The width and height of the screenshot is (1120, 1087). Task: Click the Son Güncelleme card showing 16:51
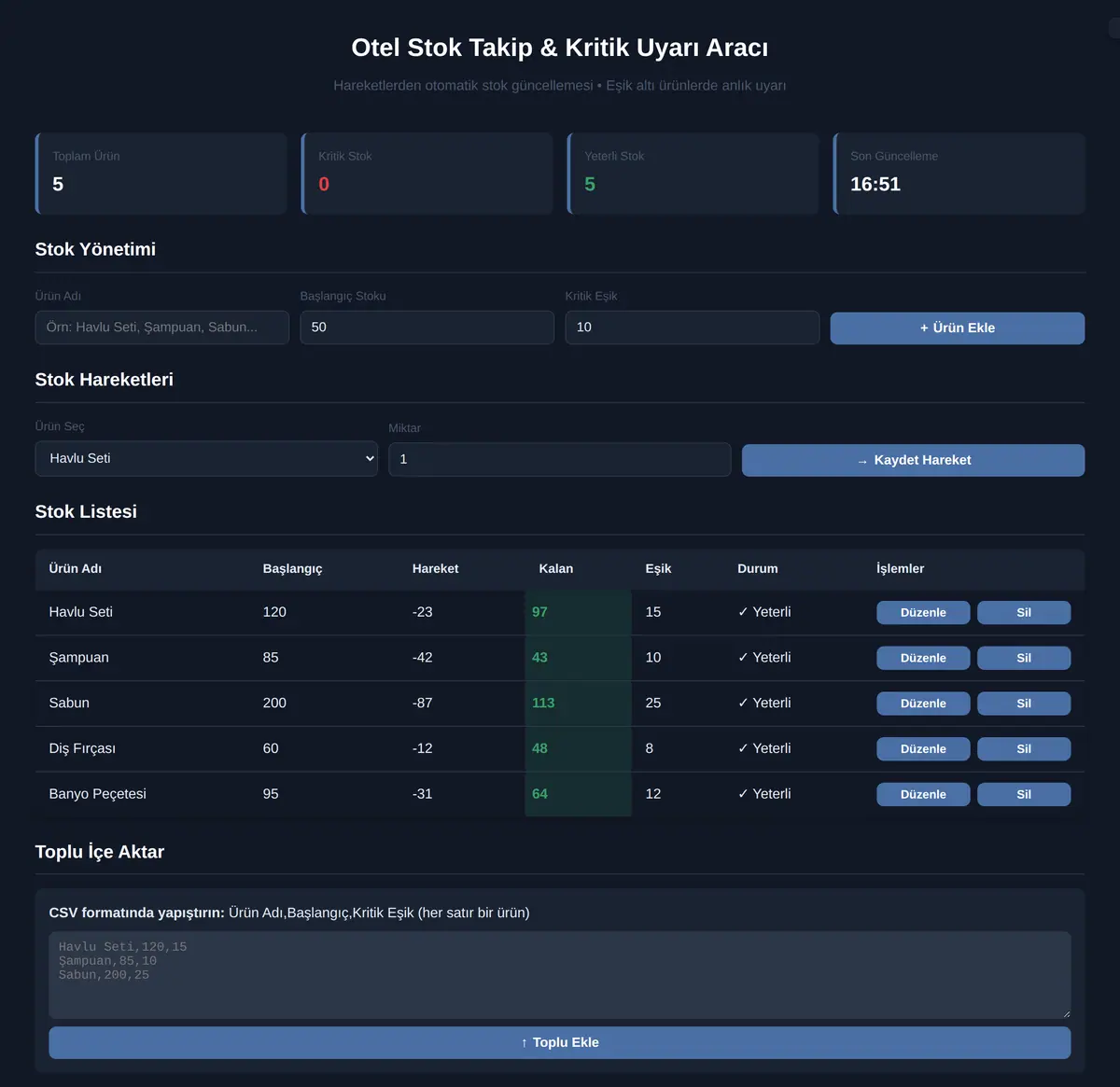pyautogui.click(x=959, y=174)
